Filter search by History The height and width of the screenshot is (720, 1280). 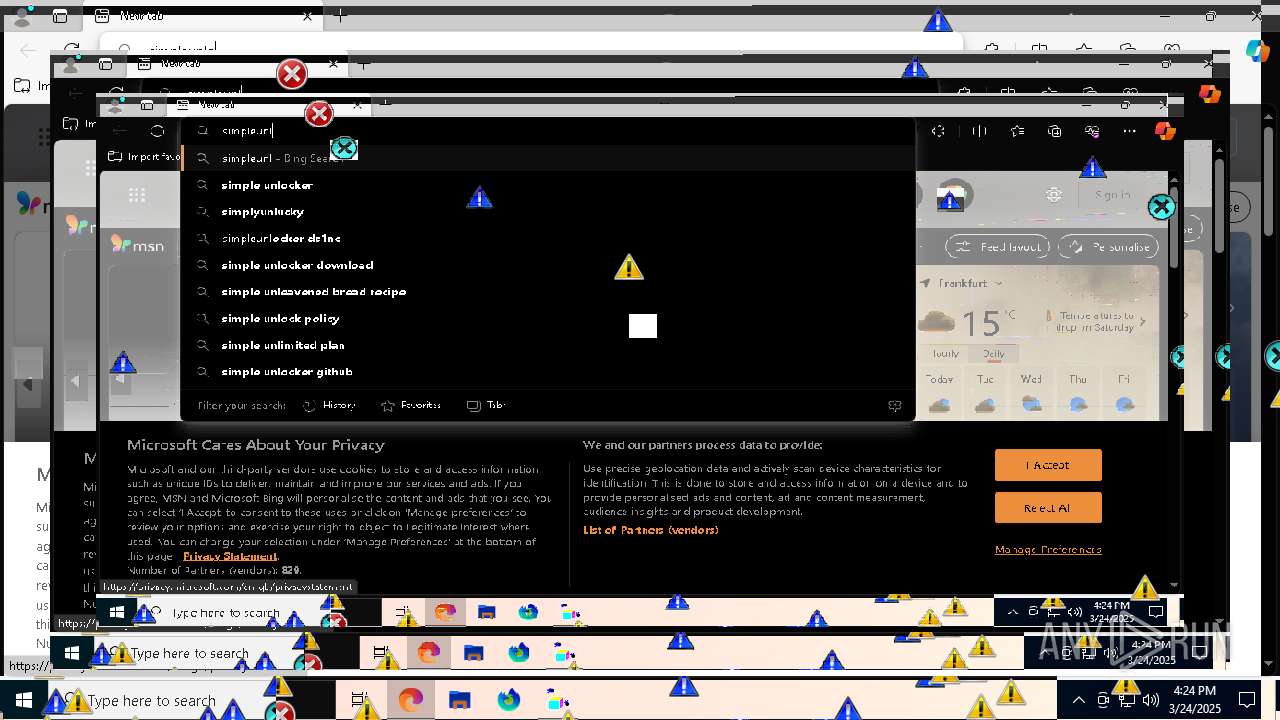click(330, 405)
